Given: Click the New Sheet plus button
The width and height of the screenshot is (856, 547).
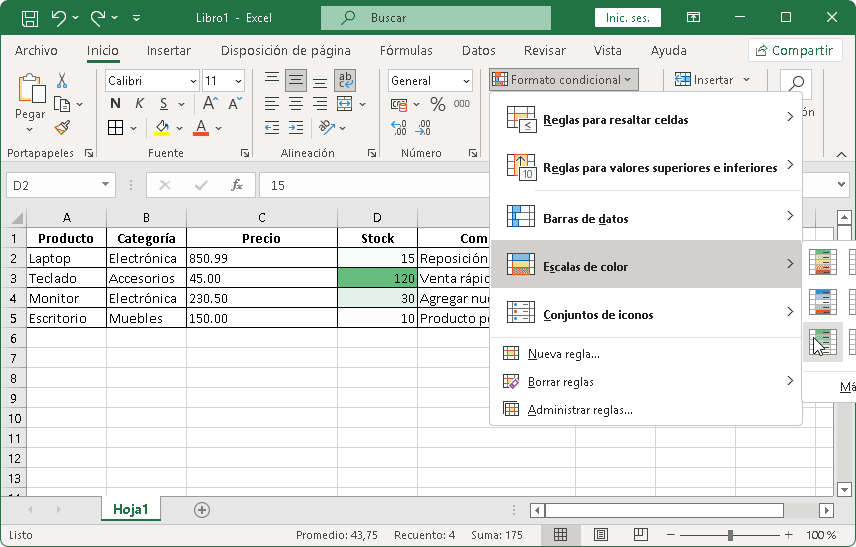Looking at the screenshot, I should coord(202,510).
